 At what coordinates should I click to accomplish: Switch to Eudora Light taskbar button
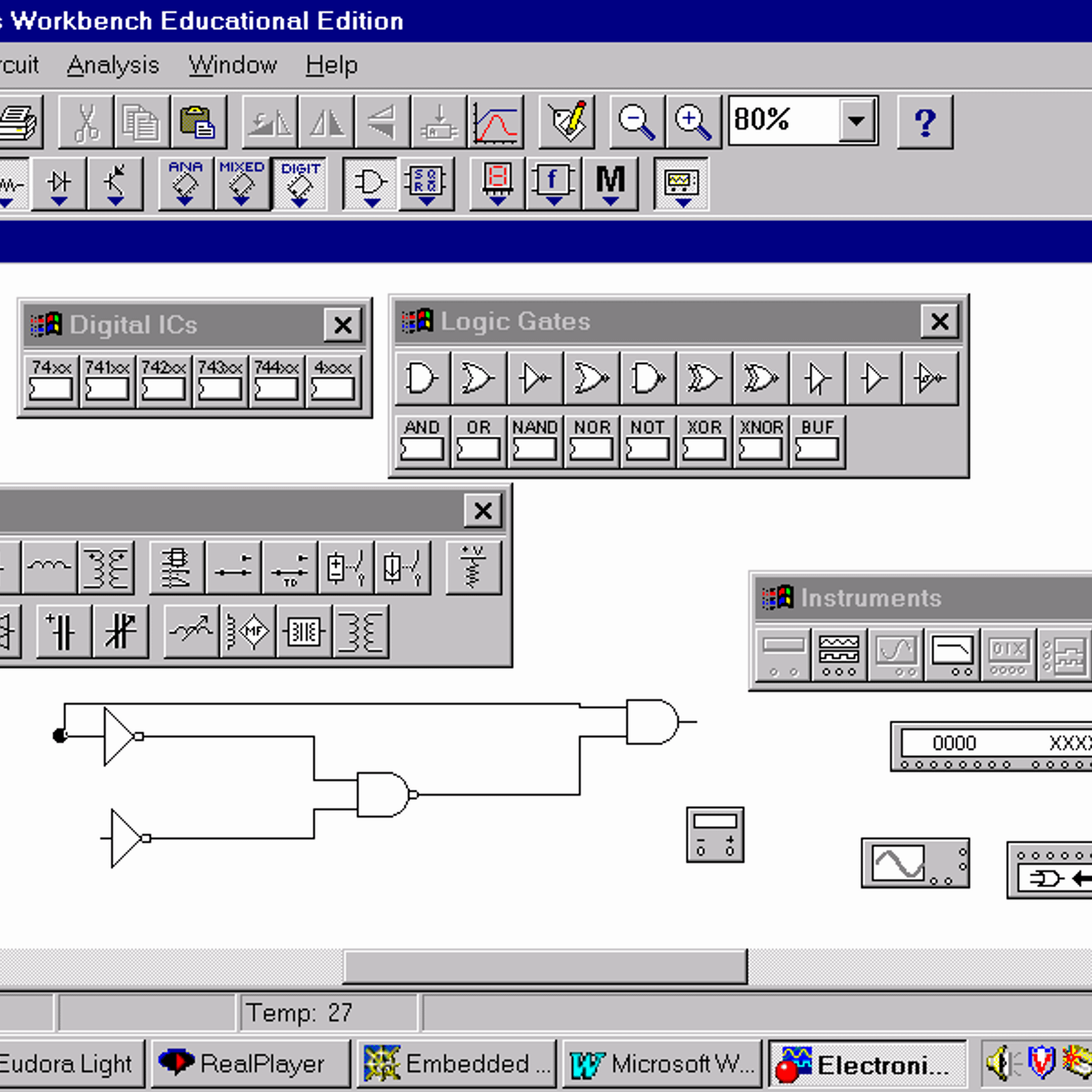[x=72, y=1064]
